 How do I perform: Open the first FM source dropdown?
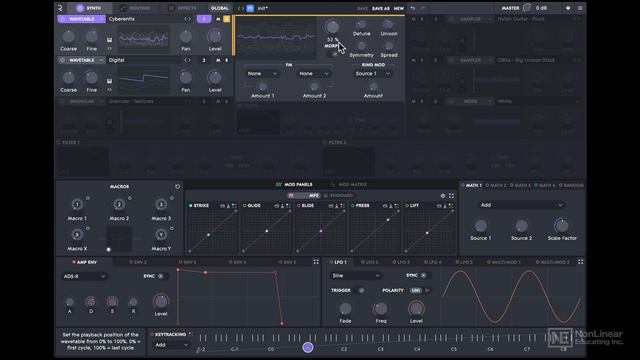click(x=262, y=73)
